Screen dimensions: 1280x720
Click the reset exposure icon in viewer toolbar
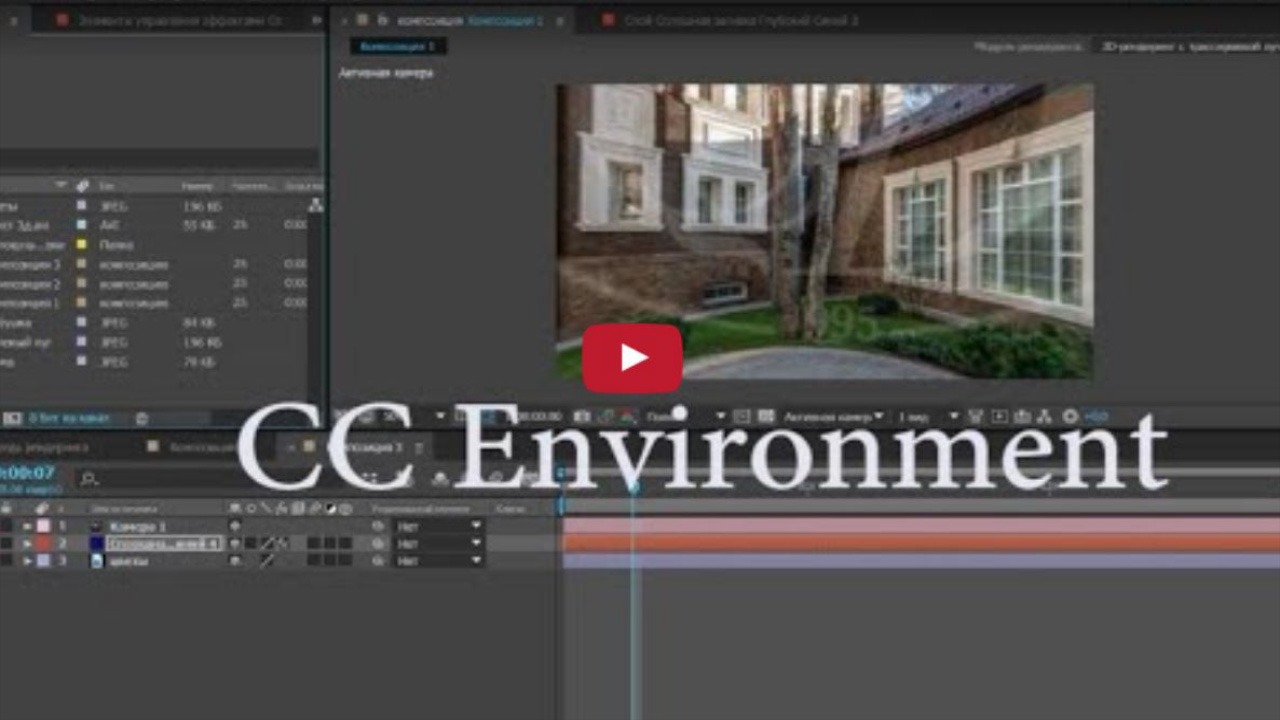coord(1070,416)
